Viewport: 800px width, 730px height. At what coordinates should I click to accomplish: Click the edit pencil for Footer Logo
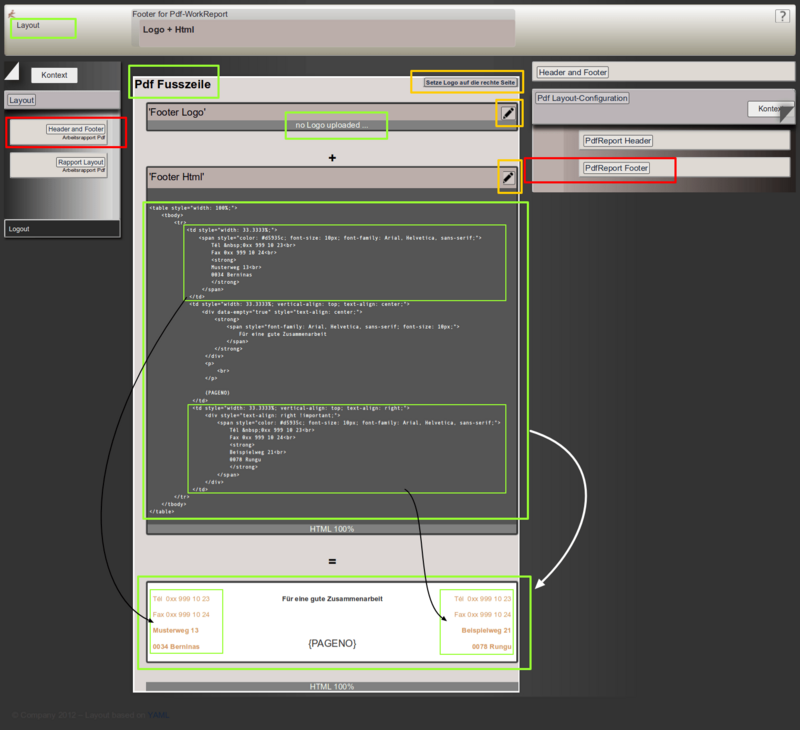click(x=509, y=113)
